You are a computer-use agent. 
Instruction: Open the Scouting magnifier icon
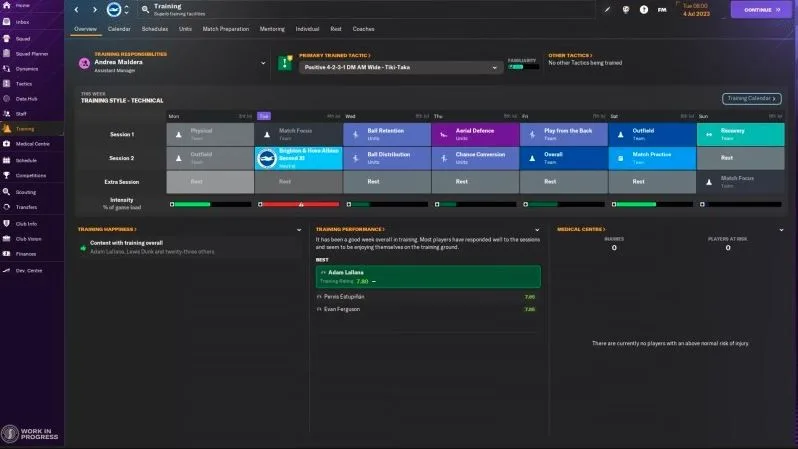click(x=7, y=192)
